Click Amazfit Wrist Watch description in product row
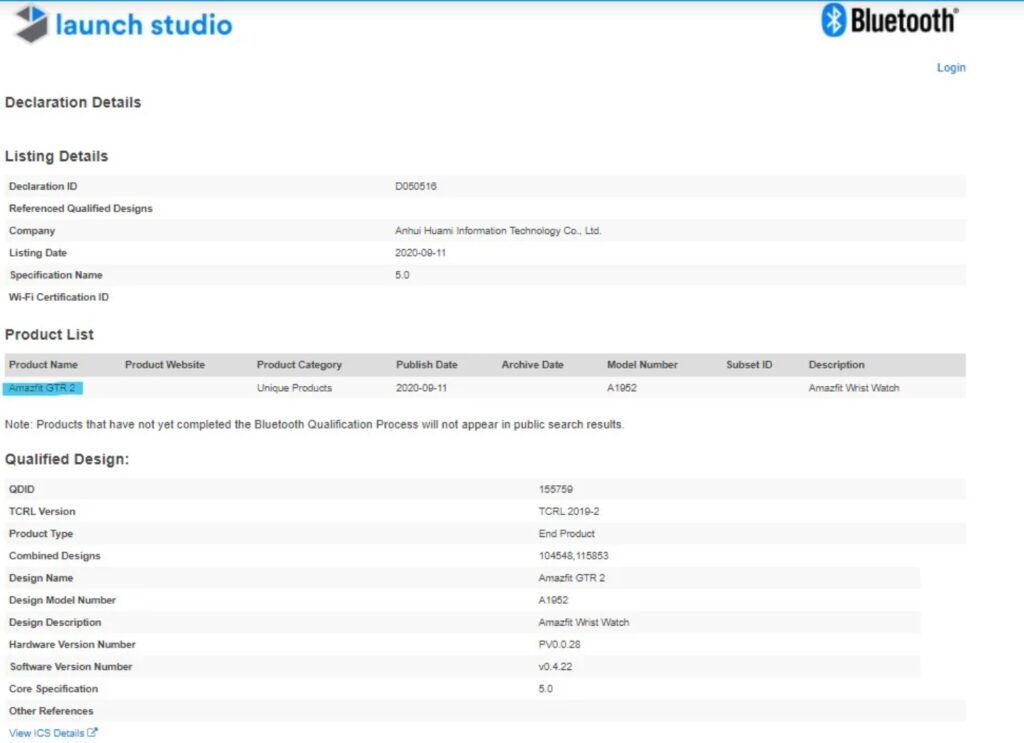Viewport: 1024px width, 743px height. tap(854, 388)
